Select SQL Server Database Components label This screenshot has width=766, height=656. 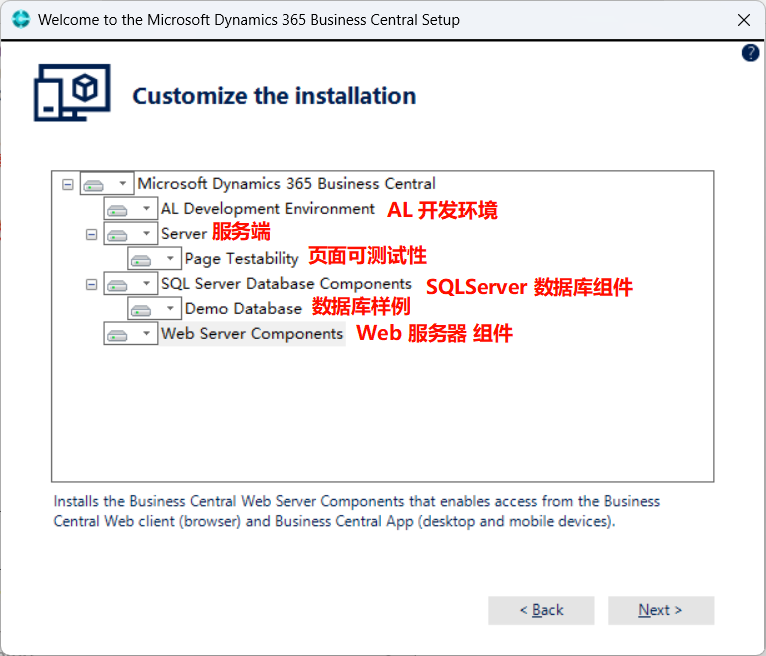pyautogui.click(x=286, y=284)
